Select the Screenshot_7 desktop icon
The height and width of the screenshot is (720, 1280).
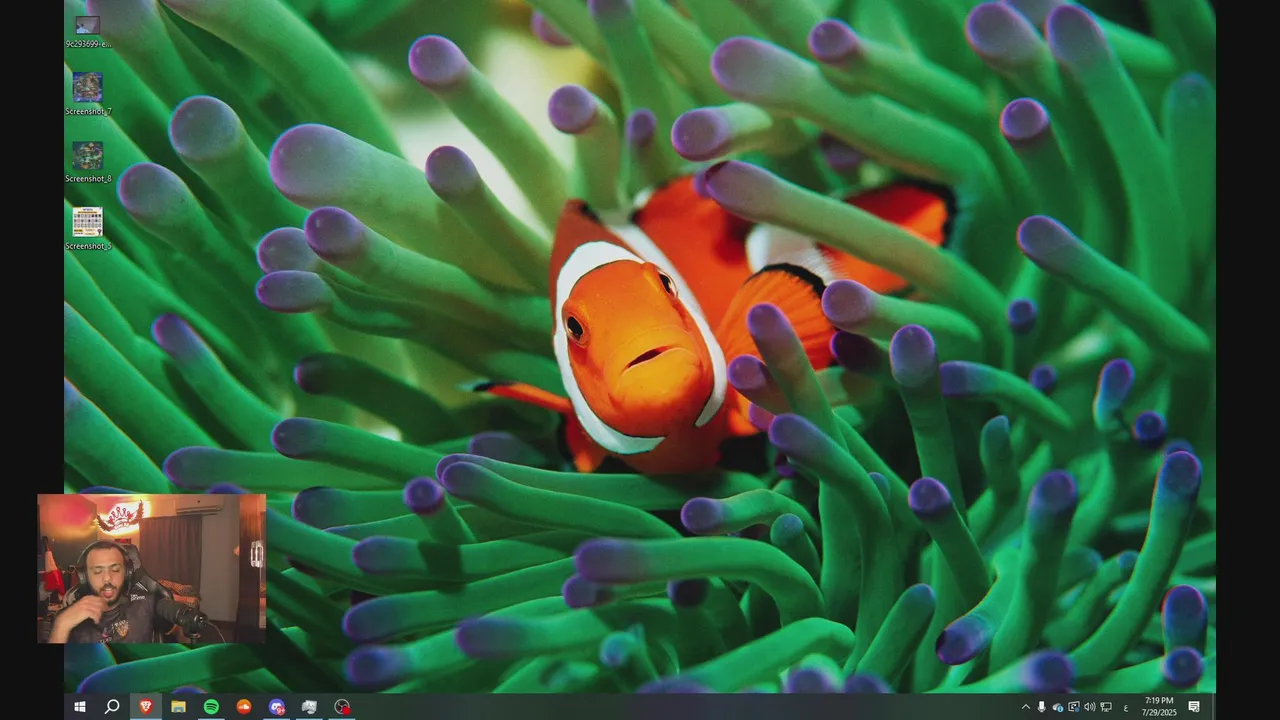click(x=88, y=94)
